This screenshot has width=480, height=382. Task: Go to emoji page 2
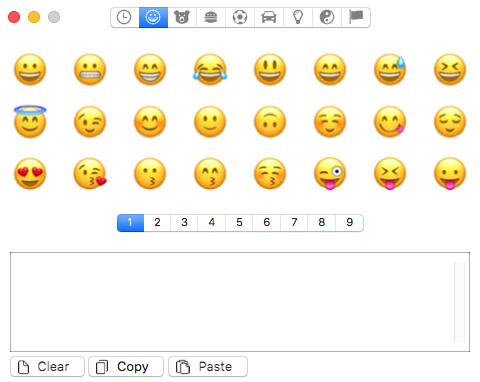157,223
